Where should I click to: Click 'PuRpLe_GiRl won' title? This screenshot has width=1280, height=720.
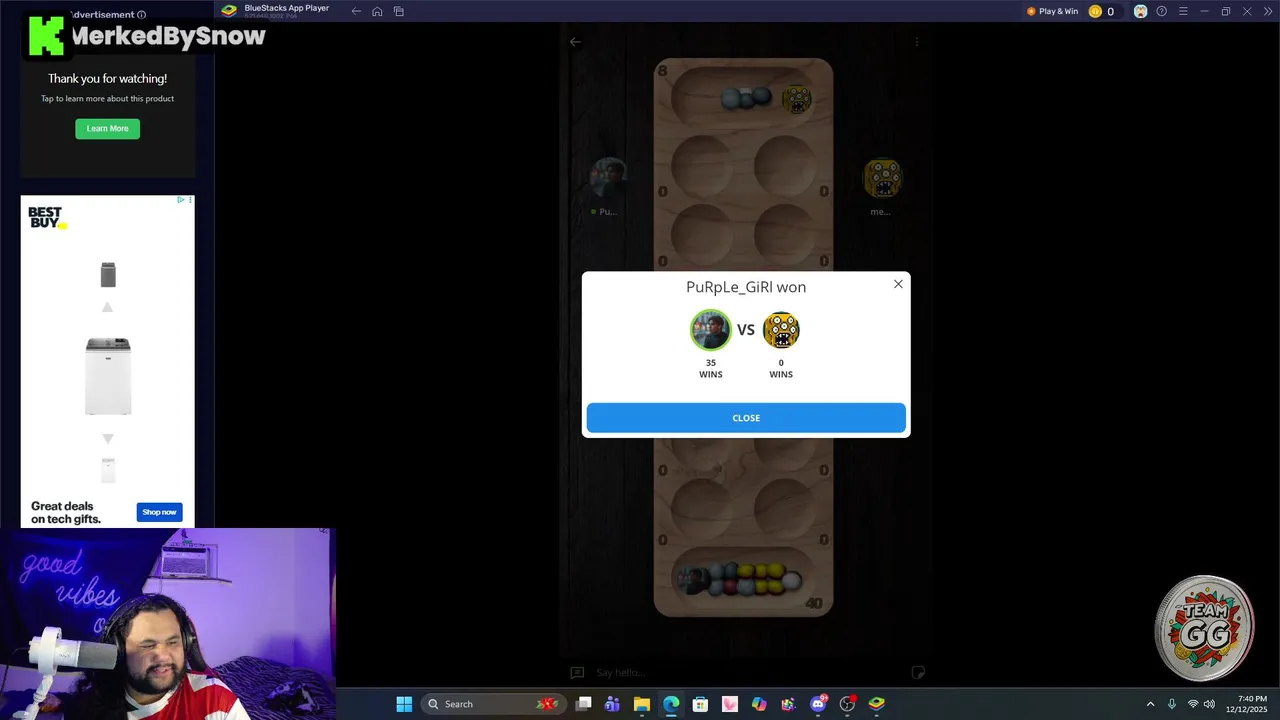pyautogui.click(x=746, y=287)
